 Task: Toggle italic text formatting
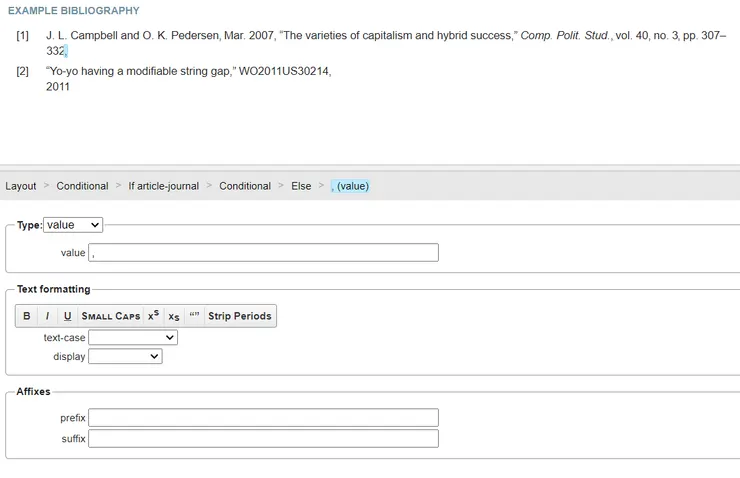pyautogui.click(x=47, y=316)
